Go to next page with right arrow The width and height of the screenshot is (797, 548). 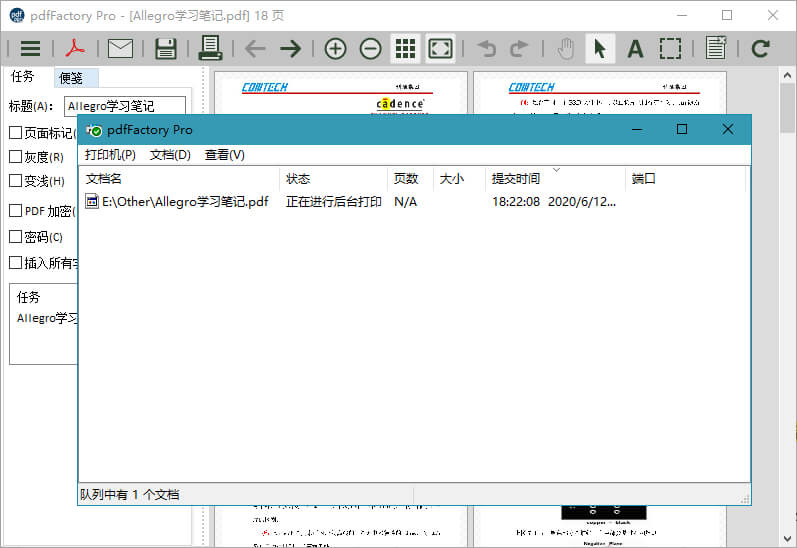pos(290,49)
